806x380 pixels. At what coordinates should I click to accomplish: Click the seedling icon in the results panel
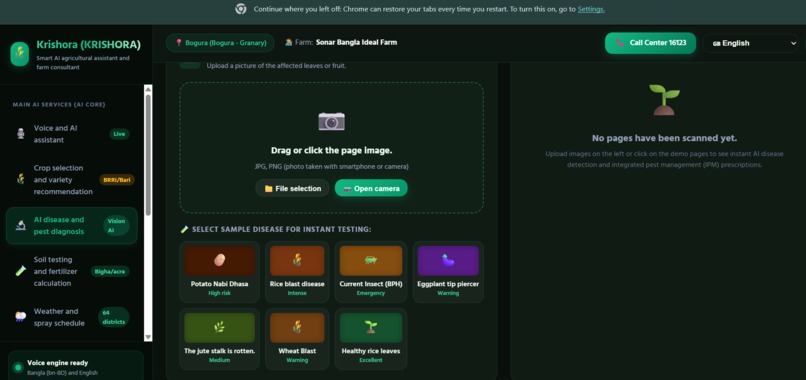click(664, 99)
